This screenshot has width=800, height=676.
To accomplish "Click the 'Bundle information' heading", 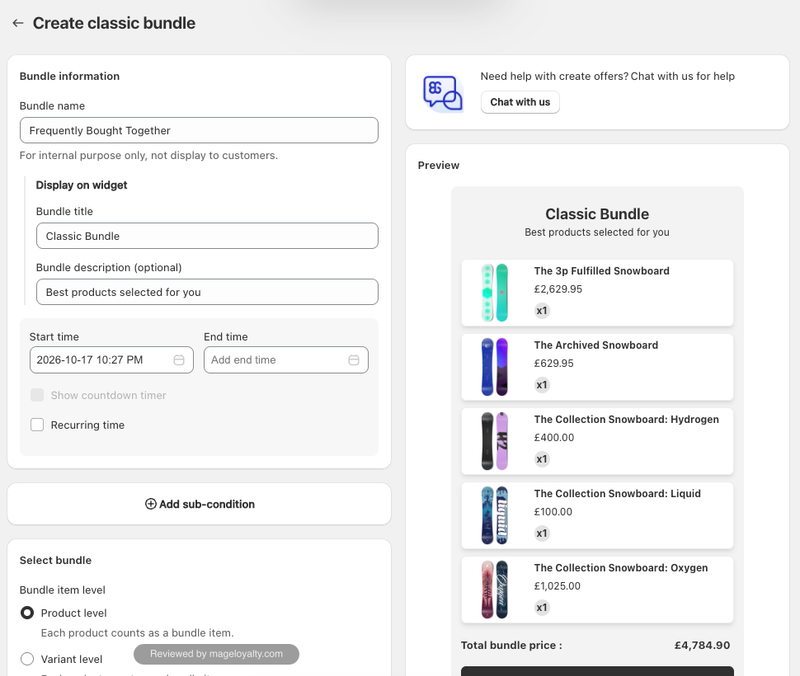I will pos(70,76).
